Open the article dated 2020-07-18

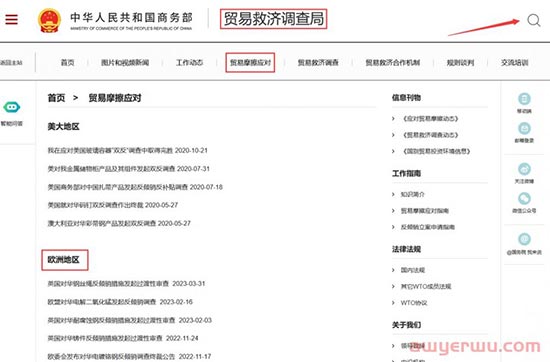(x=135, y=187)
